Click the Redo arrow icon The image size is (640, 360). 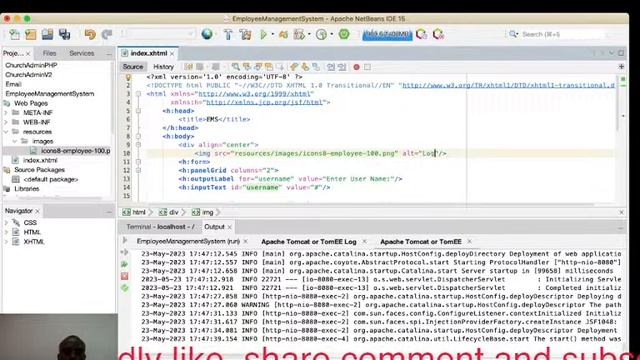(x=107, y=34)
